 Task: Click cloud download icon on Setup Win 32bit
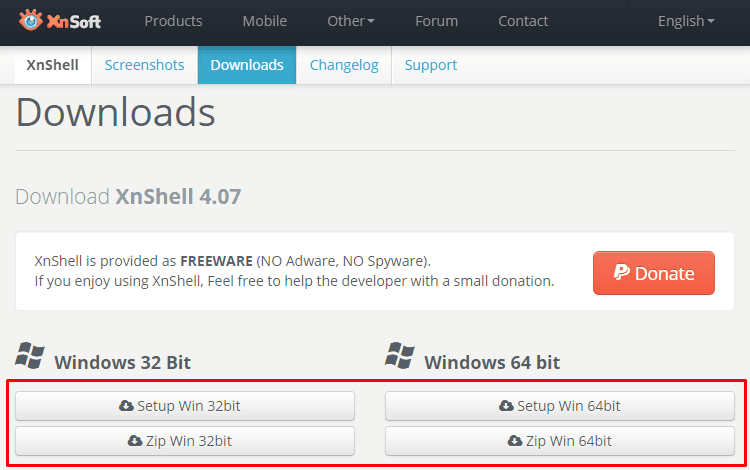point(126,406)
